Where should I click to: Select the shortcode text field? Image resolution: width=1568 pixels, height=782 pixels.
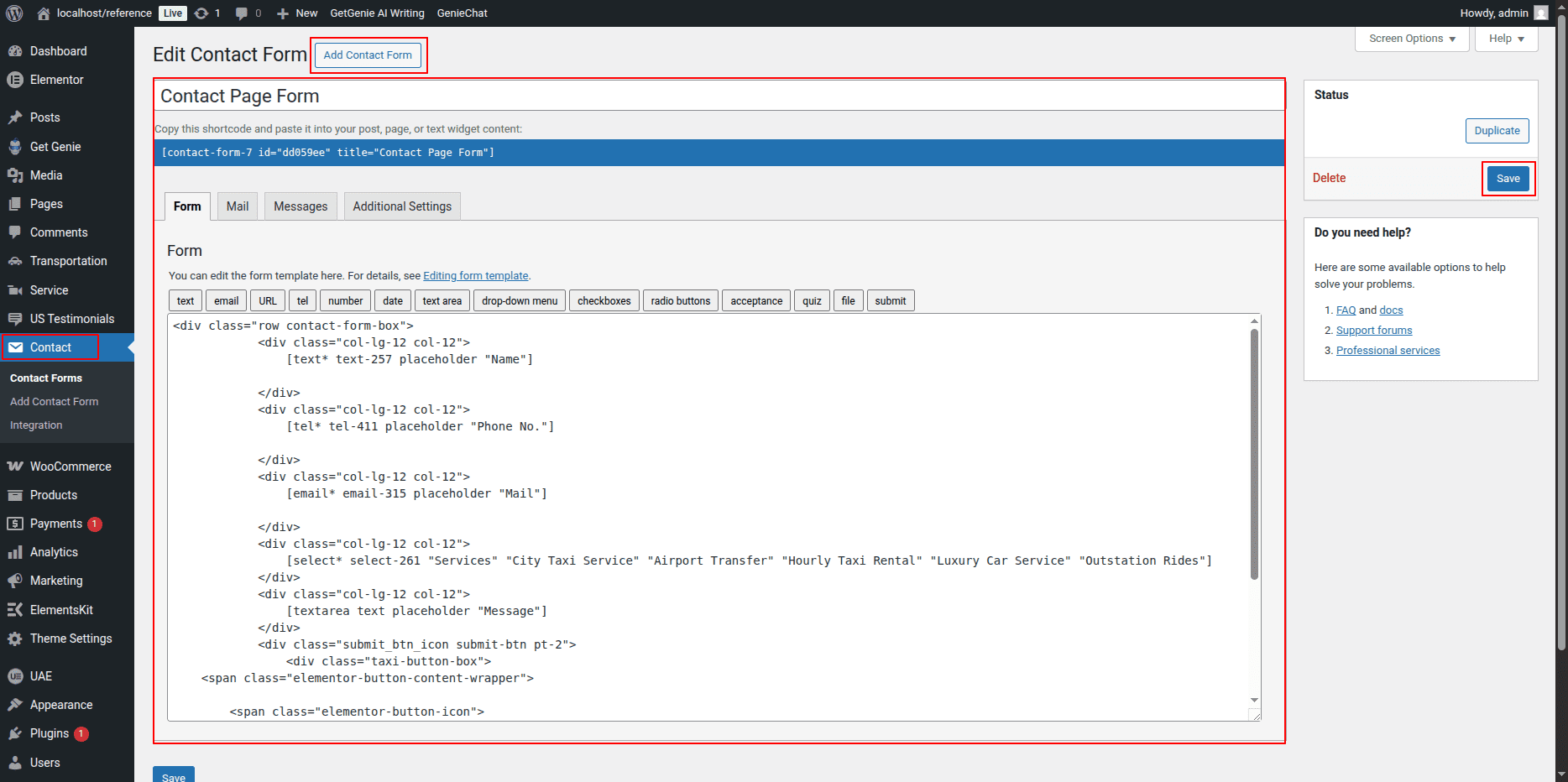pyautogui.click(x=719, y=153)
